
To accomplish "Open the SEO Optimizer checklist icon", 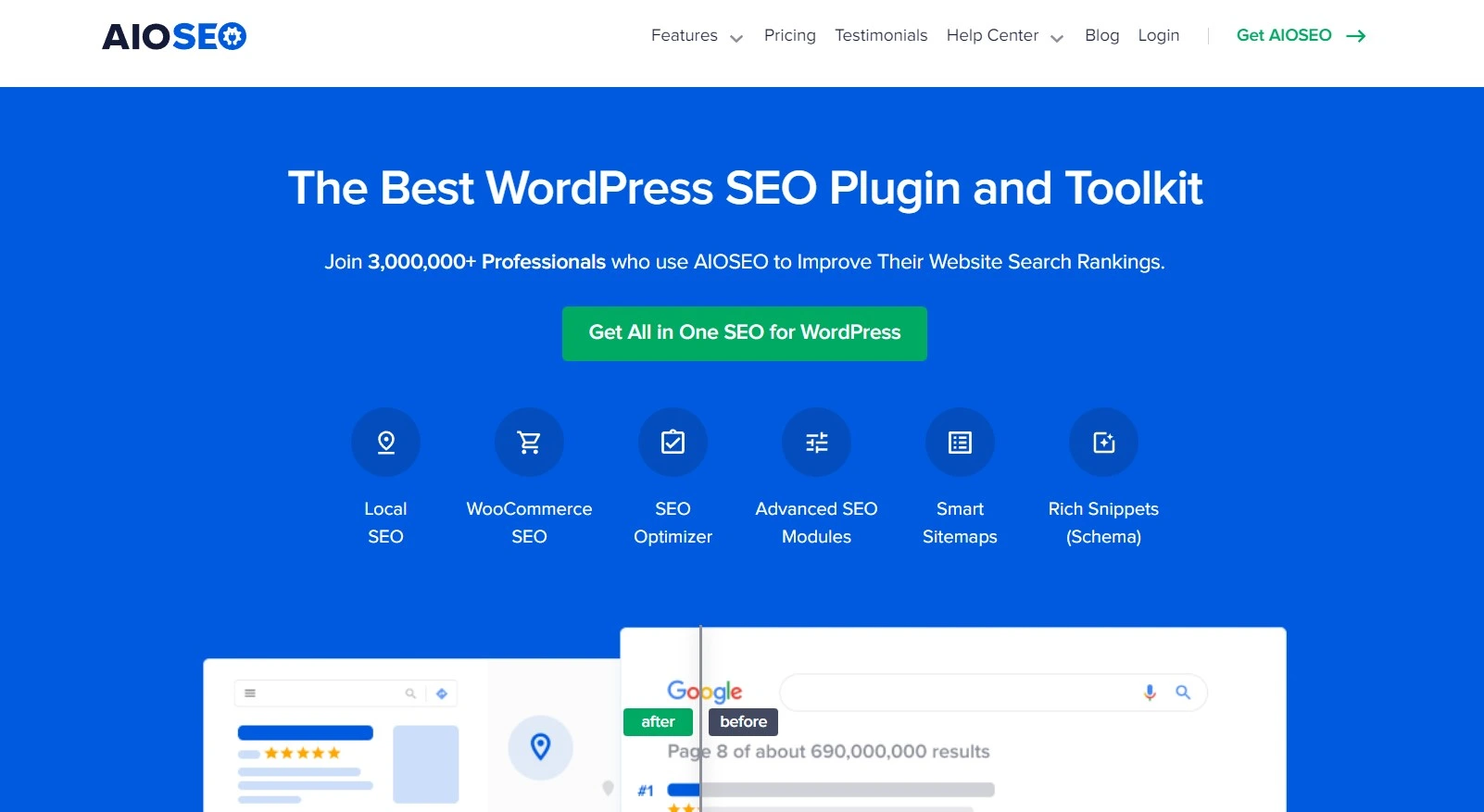I will point(673,443).
